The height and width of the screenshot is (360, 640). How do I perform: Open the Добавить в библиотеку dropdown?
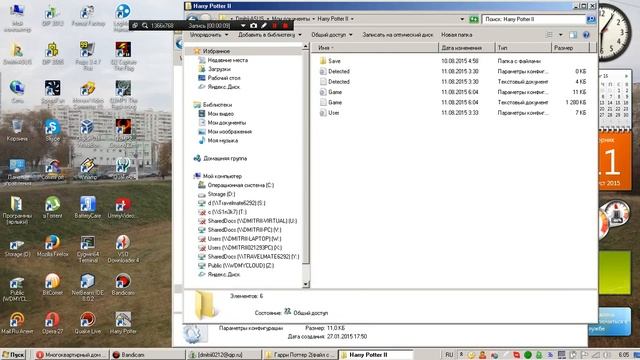click(270, 35)
